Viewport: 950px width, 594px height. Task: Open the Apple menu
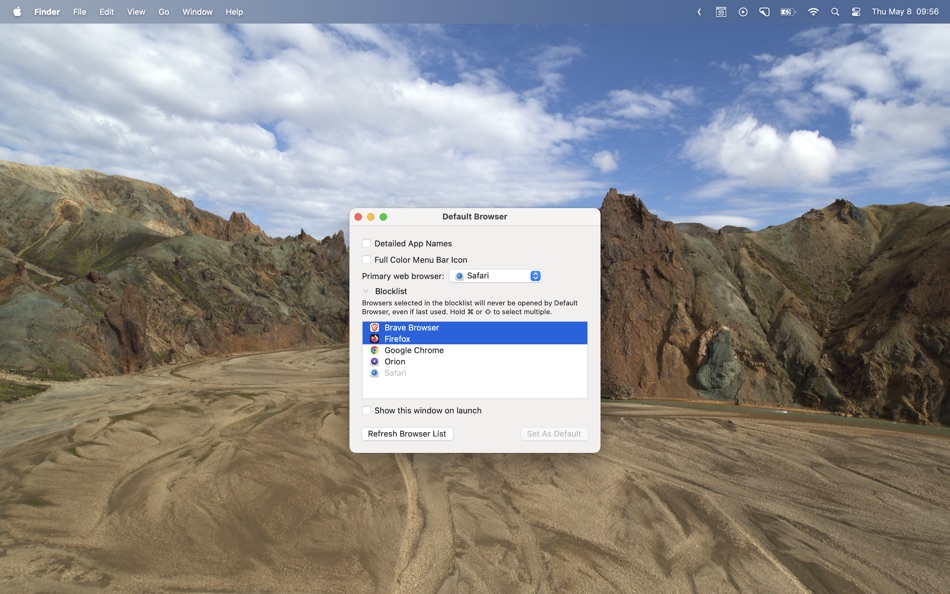(x=17, y=12)
